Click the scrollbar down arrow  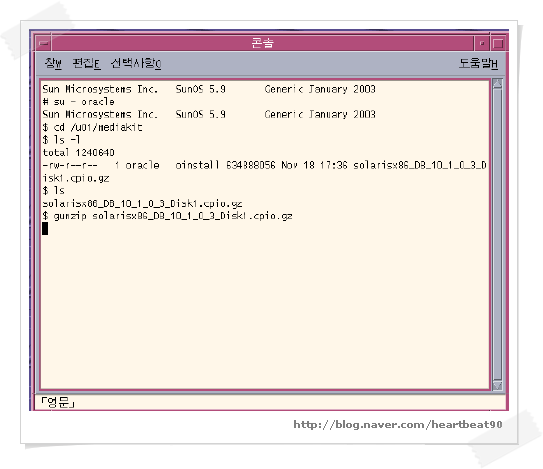pyautogui.click(x=497, y=385)
